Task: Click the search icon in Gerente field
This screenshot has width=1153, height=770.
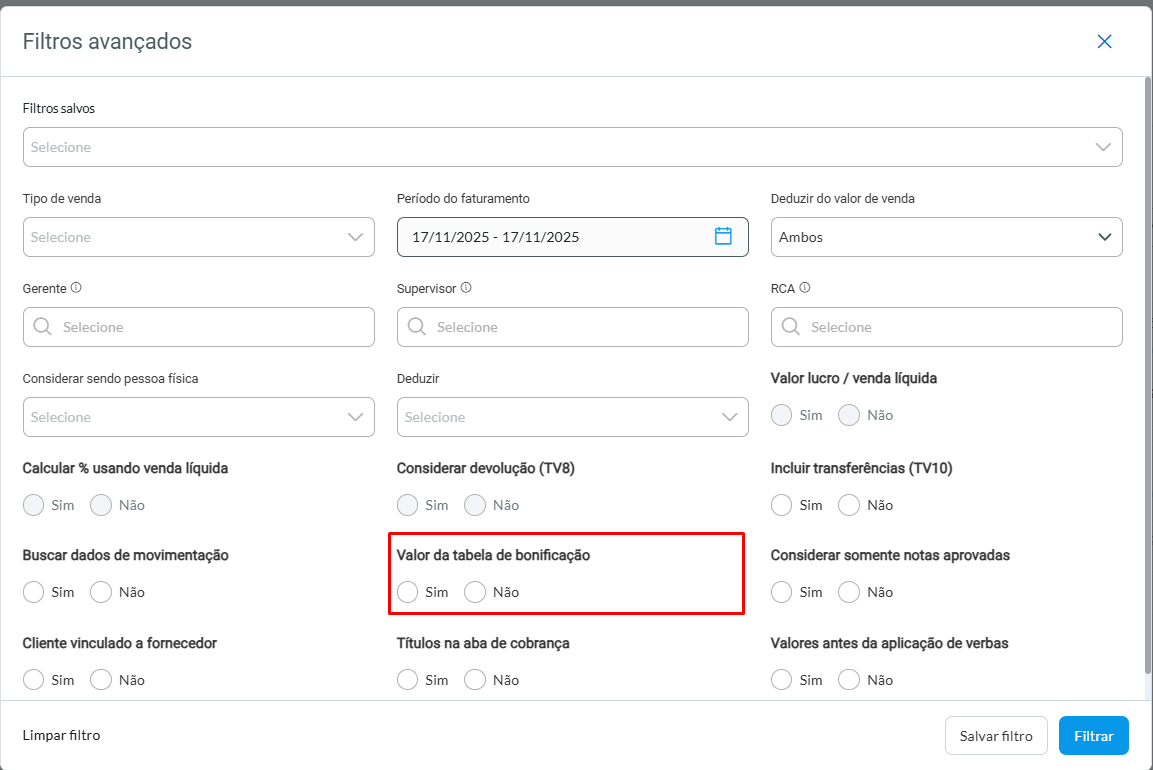Action: click(x=42, y=327)
